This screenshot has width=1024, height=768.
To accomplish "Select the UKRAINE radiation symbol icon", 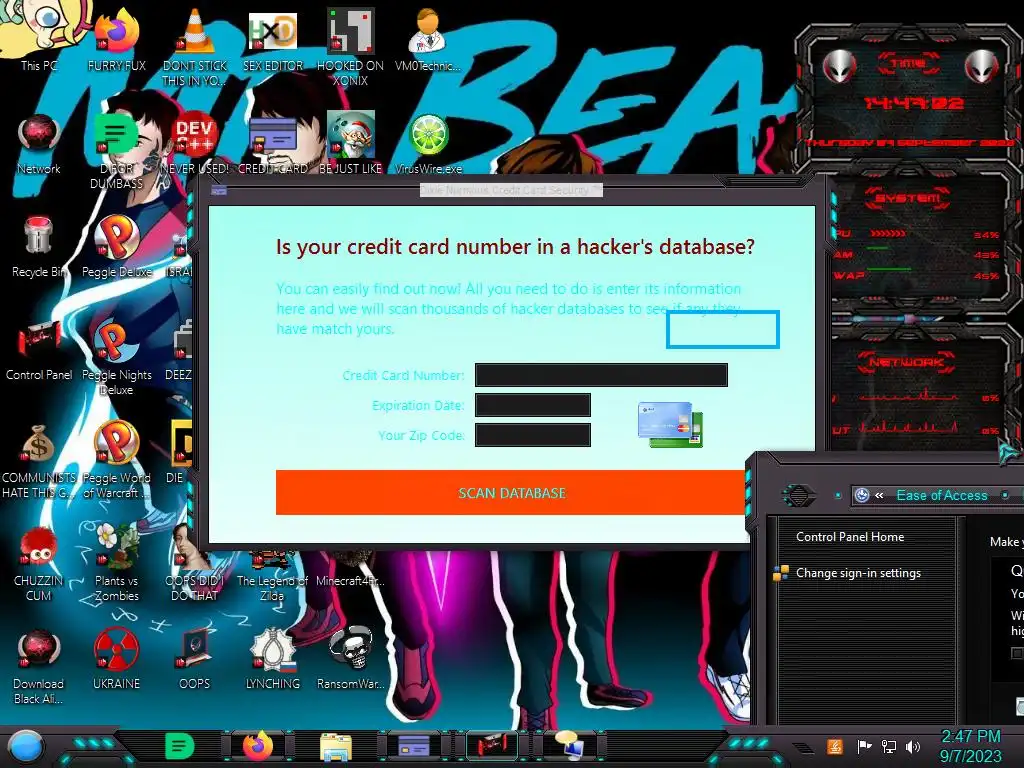I will pyautogui.click(x=116, y=660).
